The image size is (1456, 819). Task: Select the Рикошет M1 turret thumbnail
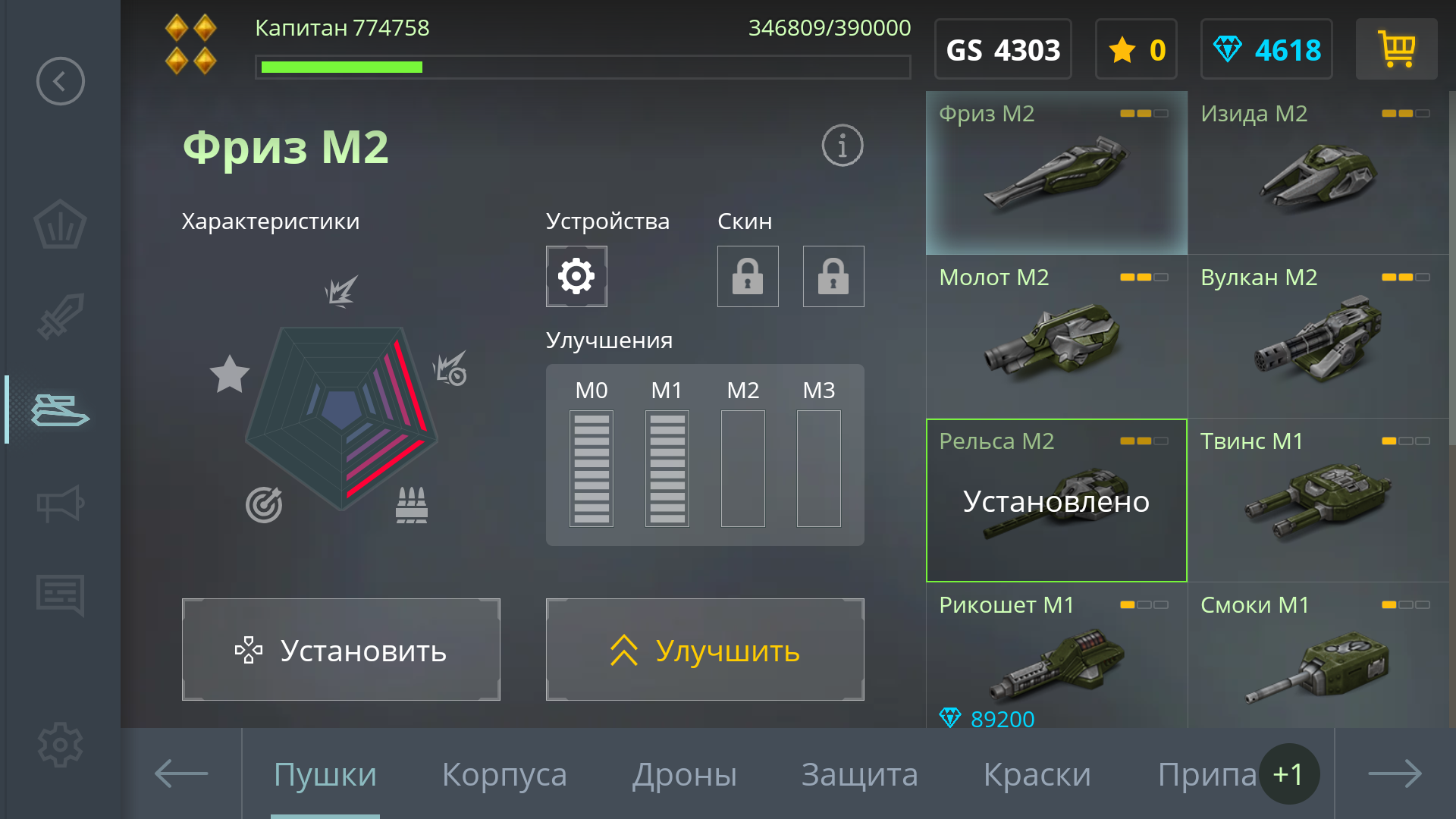pos(1057,655)
